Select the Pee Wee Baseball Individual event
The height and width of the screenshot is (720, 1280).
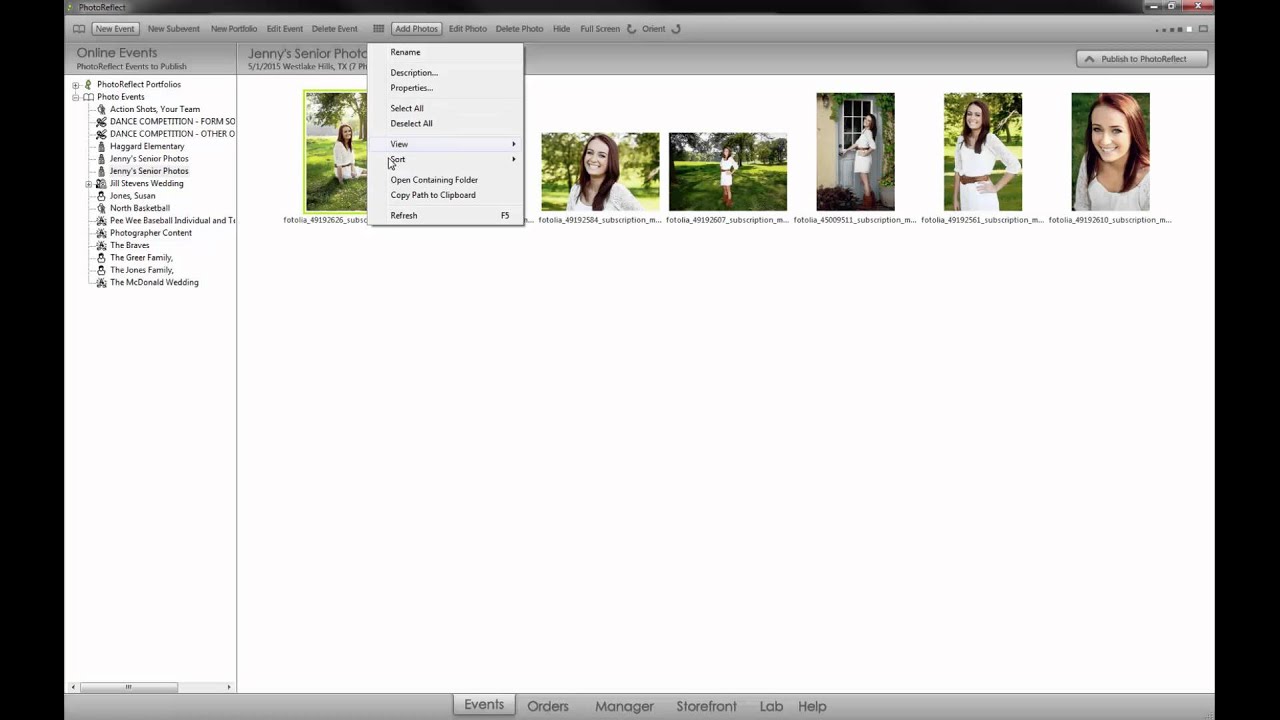click(172, 221)
